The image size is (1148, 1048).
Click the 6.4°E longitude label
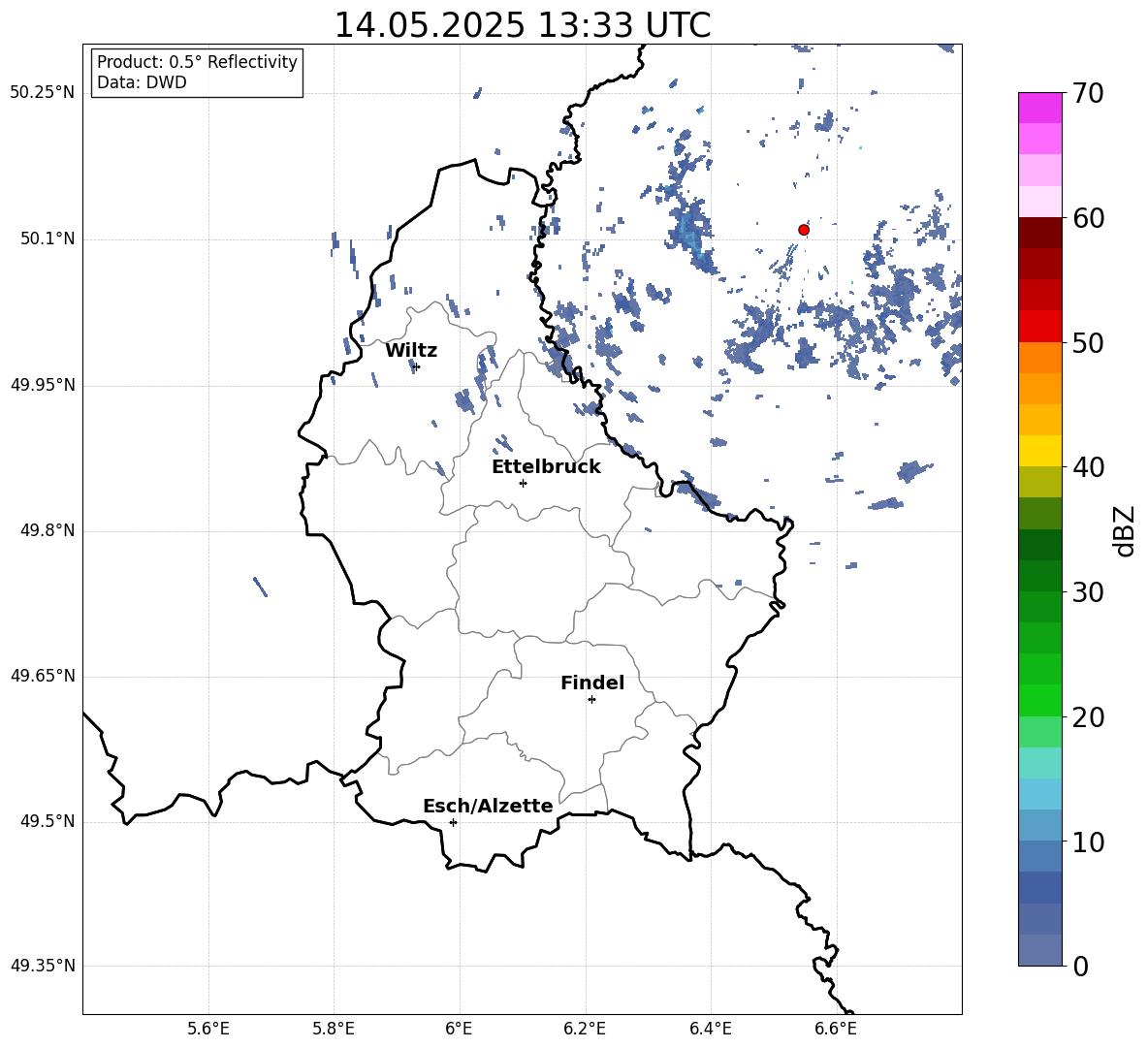pos(710,1029)
